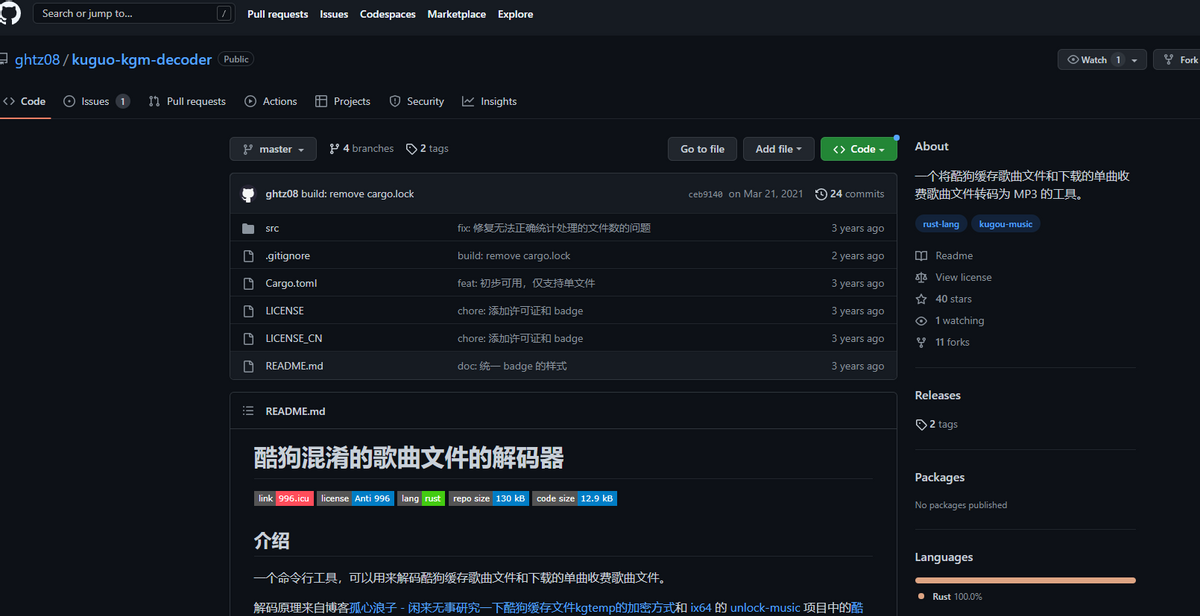View the 40 stars link
The height and width of the screenshot is (616, 1200).
click(944, 299)
